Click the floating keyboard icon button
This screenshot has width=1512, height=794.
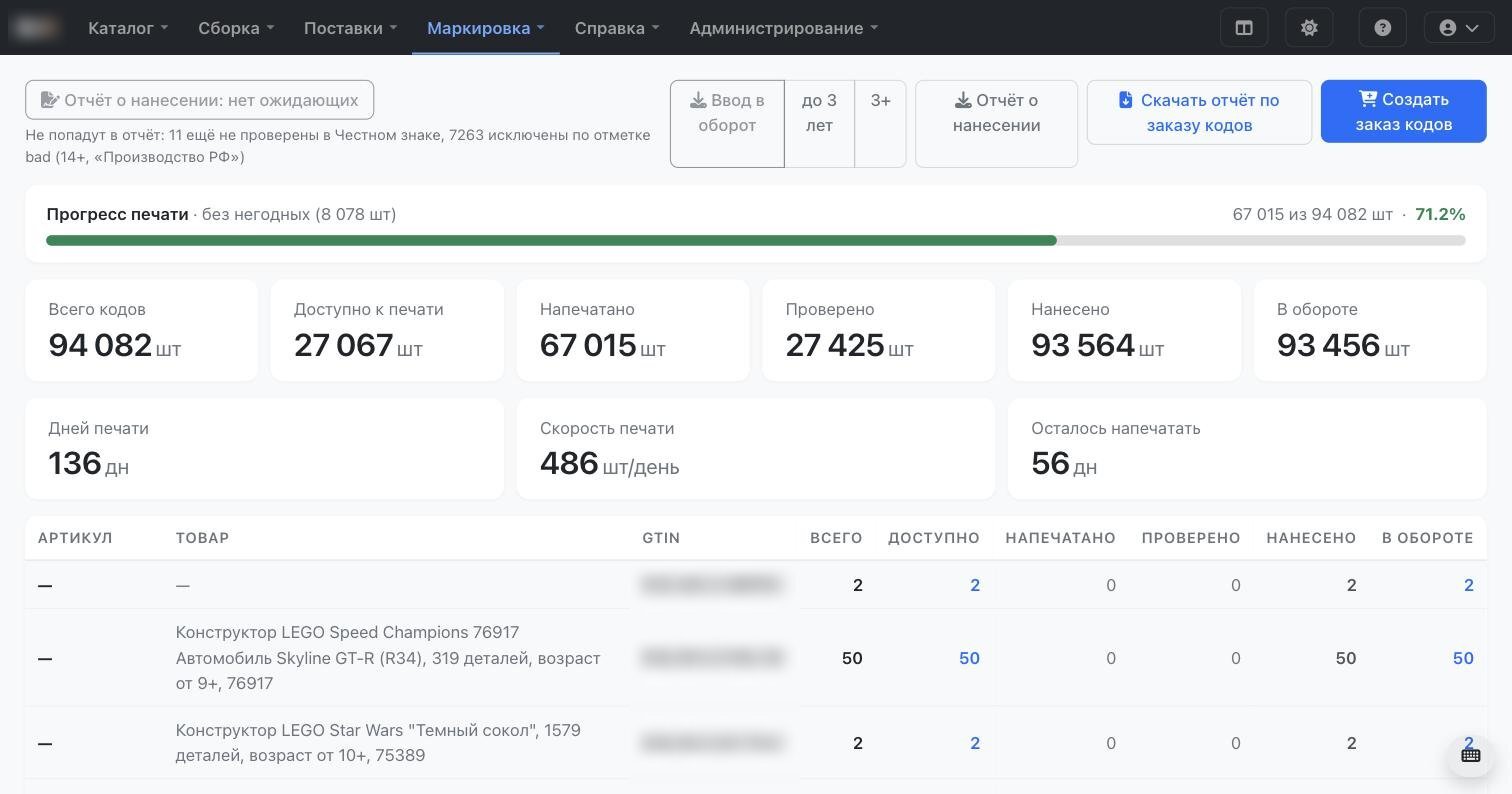pos(1470,755)
